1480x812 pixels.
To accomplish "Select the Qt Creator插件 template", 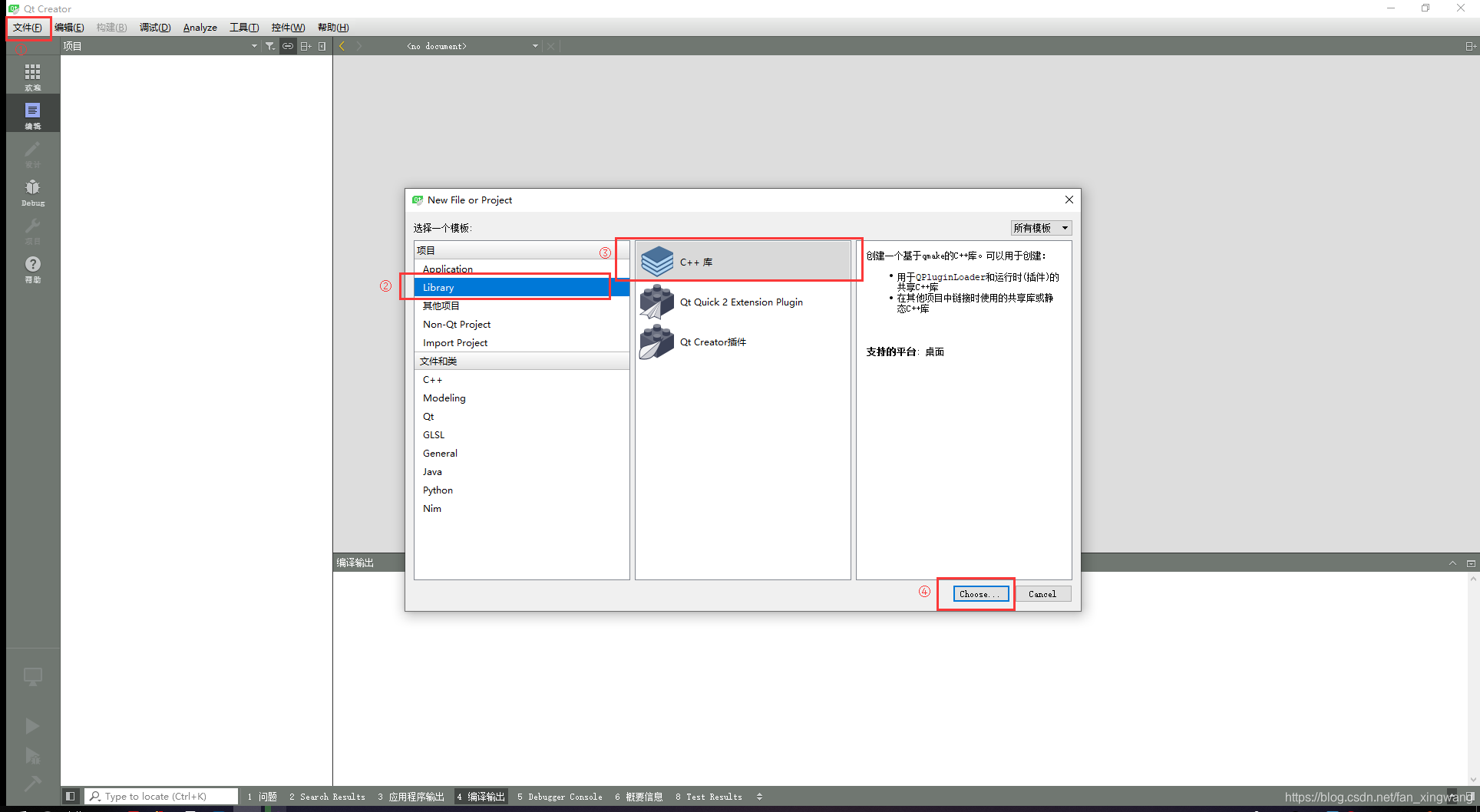I will [x=742, y=342].
